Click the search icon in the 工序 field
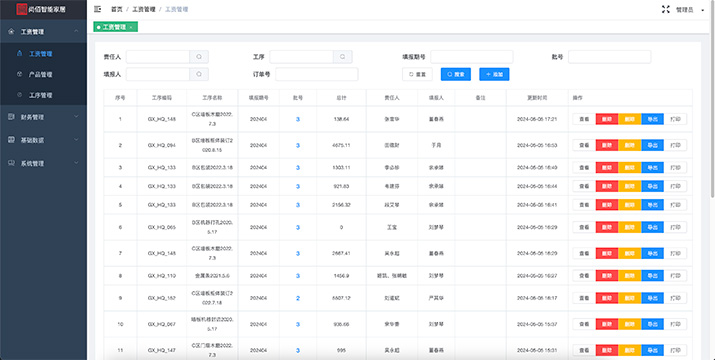This screenshot has width=715, height=360. (342, 57)
